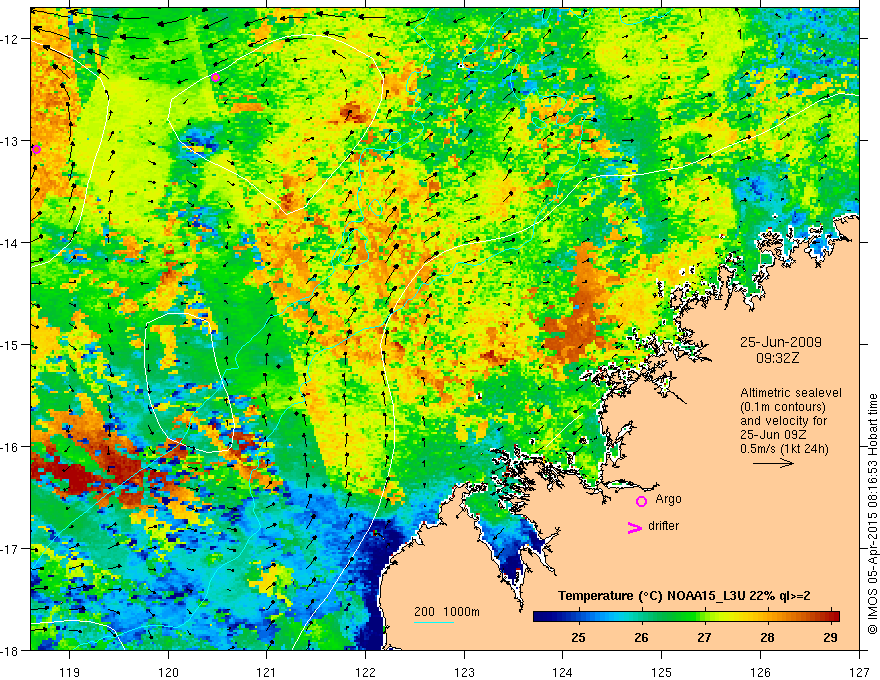Click the '0.5m/s (1kt 24h)' label
The image size is (880, 680).
click(785, 449)
